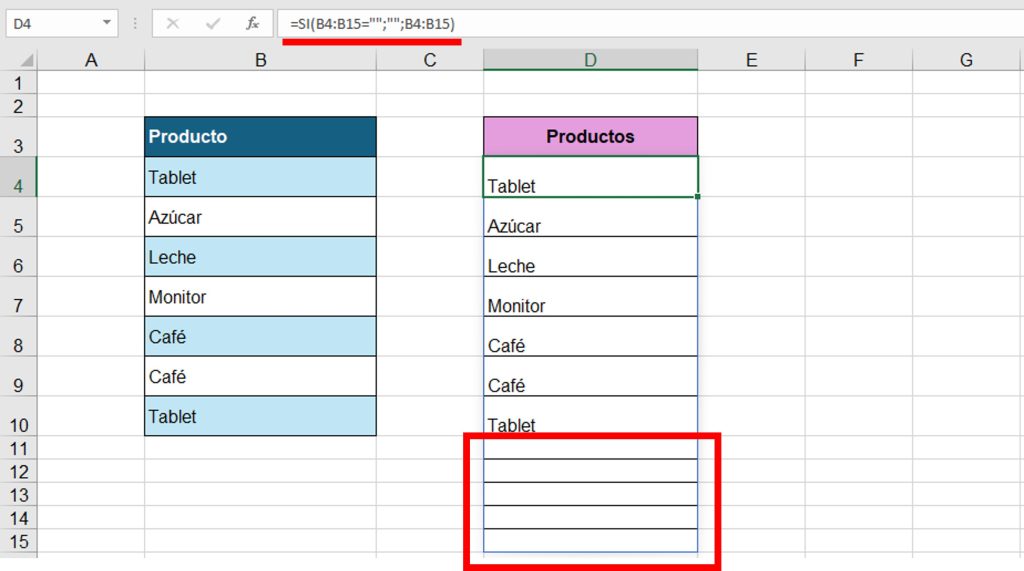Screen dimensions: 1024x571
Task: Select the Azúcar cell in column B
Action: [x=260, y=217]
